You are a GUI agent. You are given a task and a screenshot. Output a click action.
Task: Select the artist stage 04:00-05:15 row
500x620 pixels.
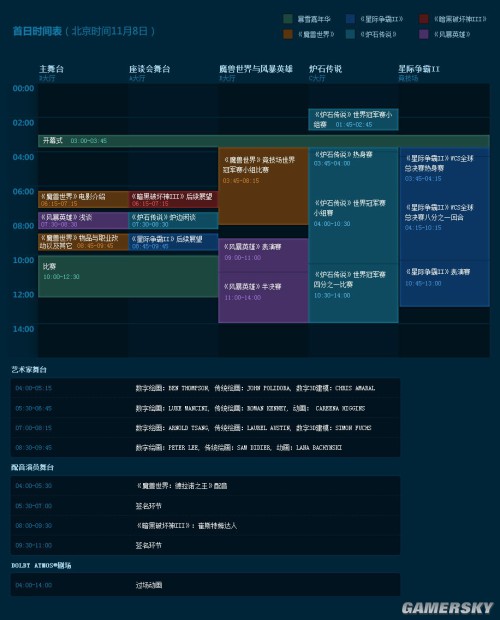click(x=205, y=388)
